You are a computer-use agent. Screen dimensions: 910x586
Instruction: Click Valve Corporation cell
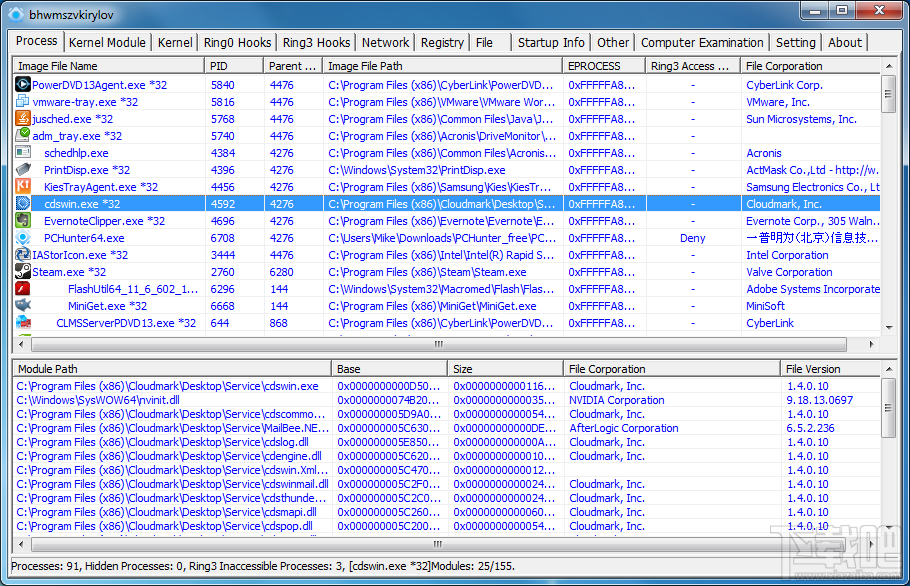click(x=789, y=272)
